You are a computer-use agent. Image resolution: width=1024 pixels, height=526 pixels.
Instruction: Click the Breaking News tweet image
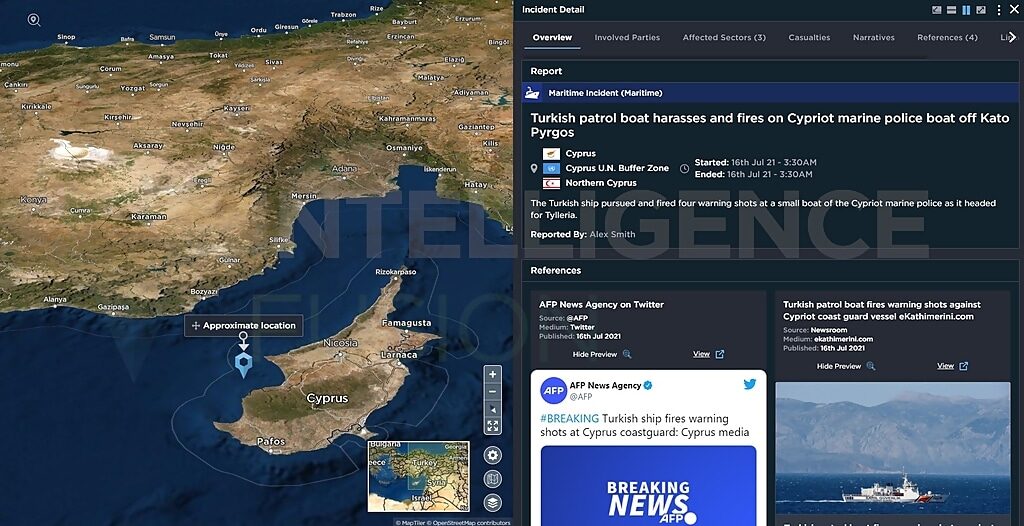[648, 485]
